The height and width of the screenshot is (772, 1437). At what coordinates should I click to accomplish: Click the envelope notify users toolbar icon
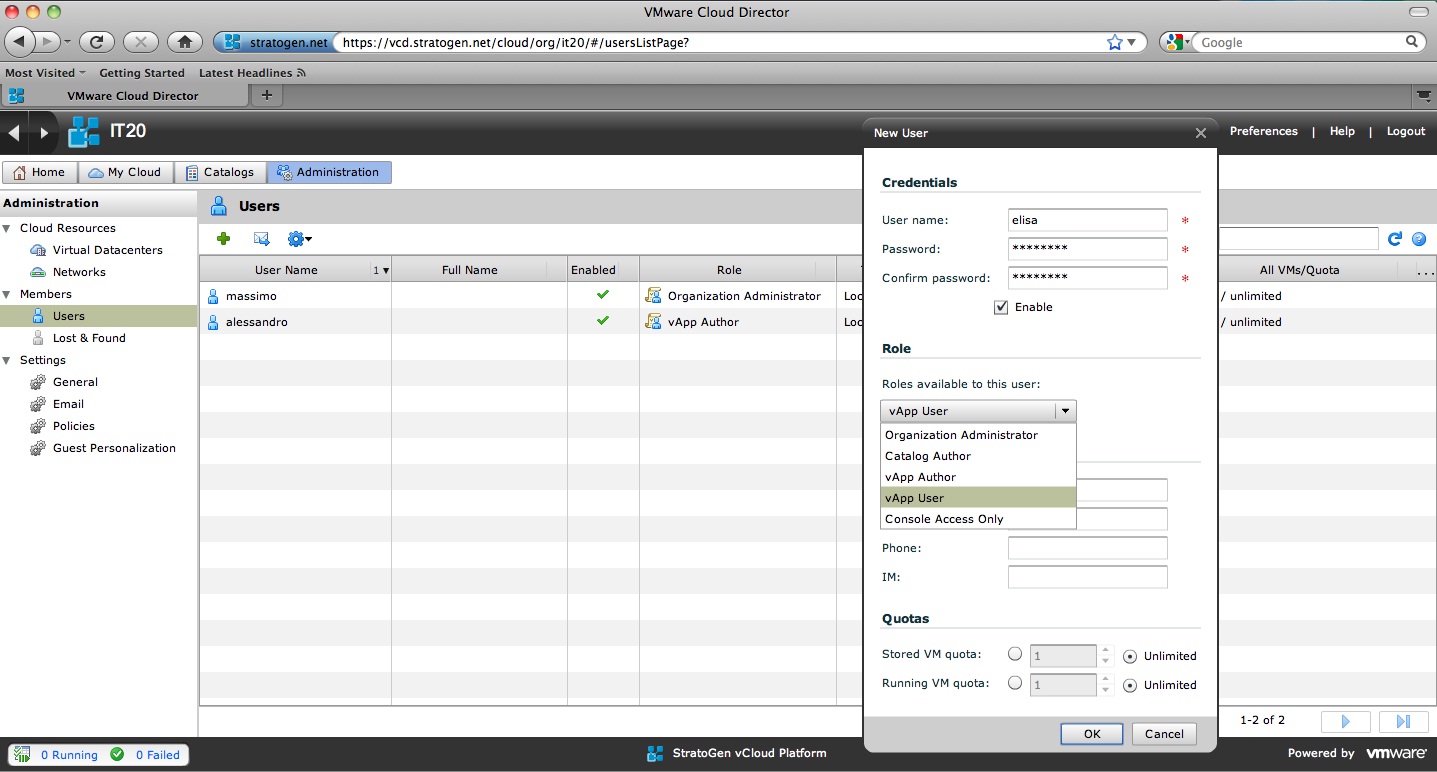(x=262, y=239)
